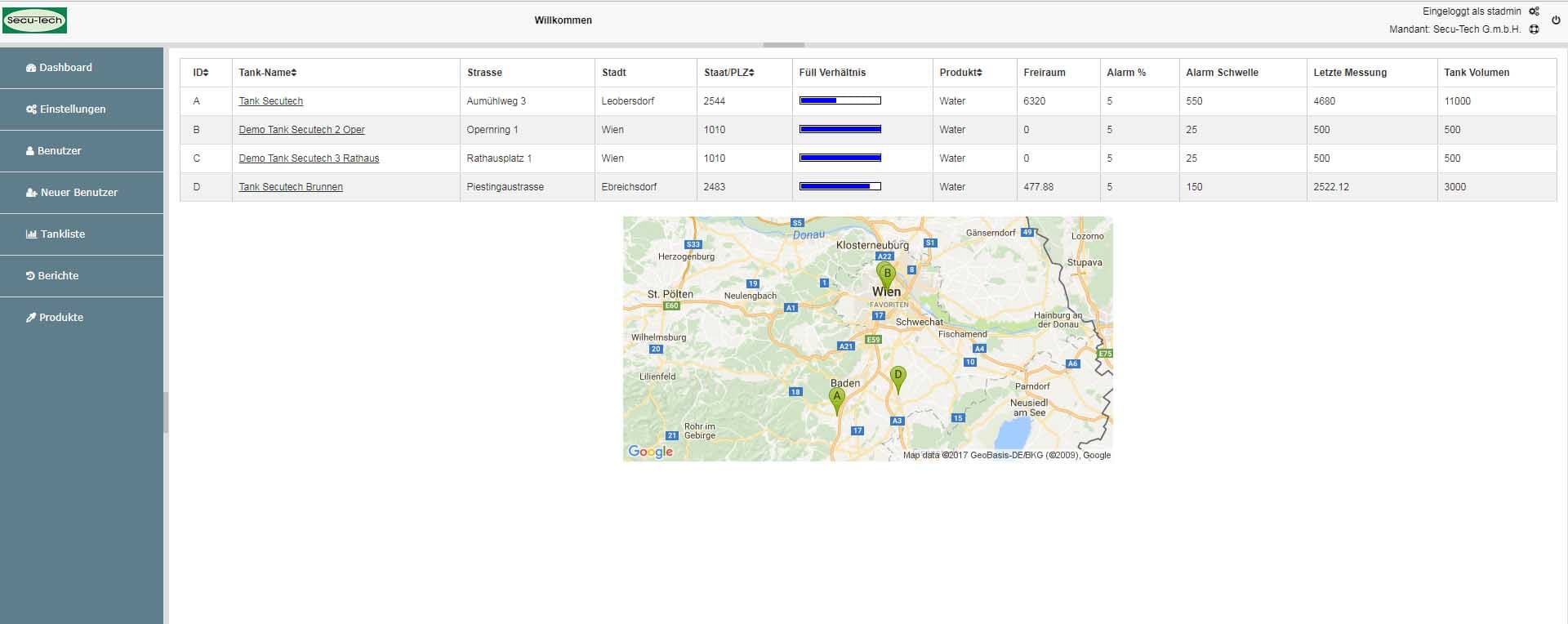1568x624 pixels.
Task: Click the Willkommen header text
Action: click(x=563, y=20)
